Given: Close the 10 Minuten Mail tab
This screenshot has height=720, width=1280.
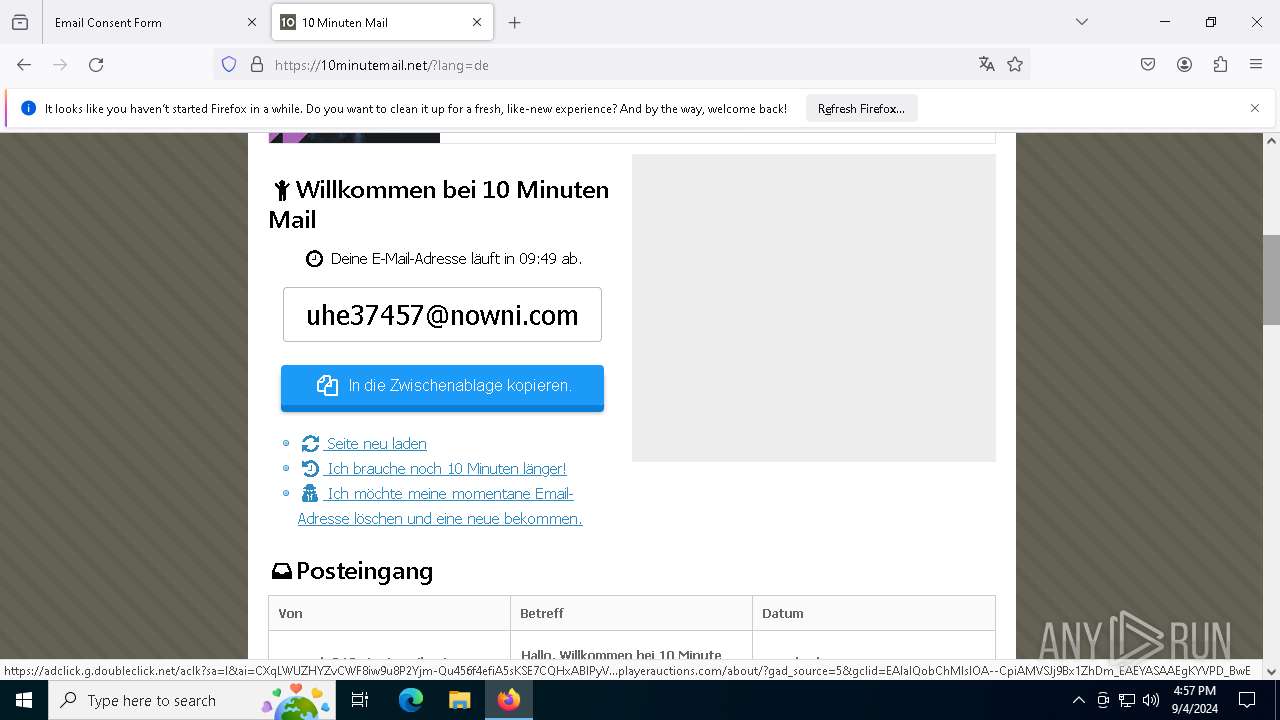Looking at the screenshot, I should (477, 22).
